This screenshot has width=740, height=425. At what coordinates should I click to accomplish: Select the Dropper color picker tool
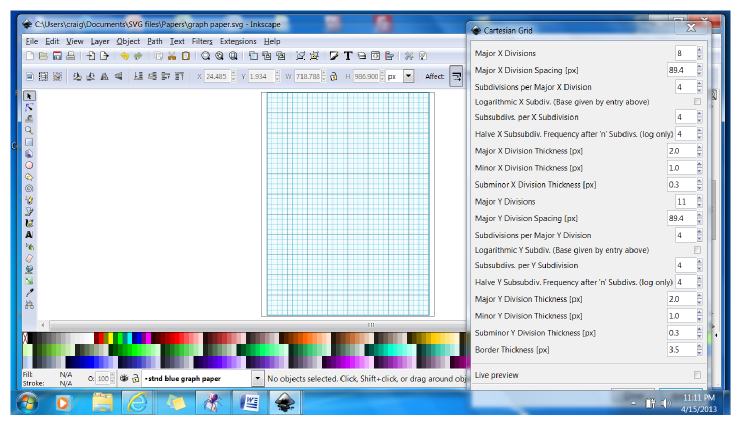[29, 293]
